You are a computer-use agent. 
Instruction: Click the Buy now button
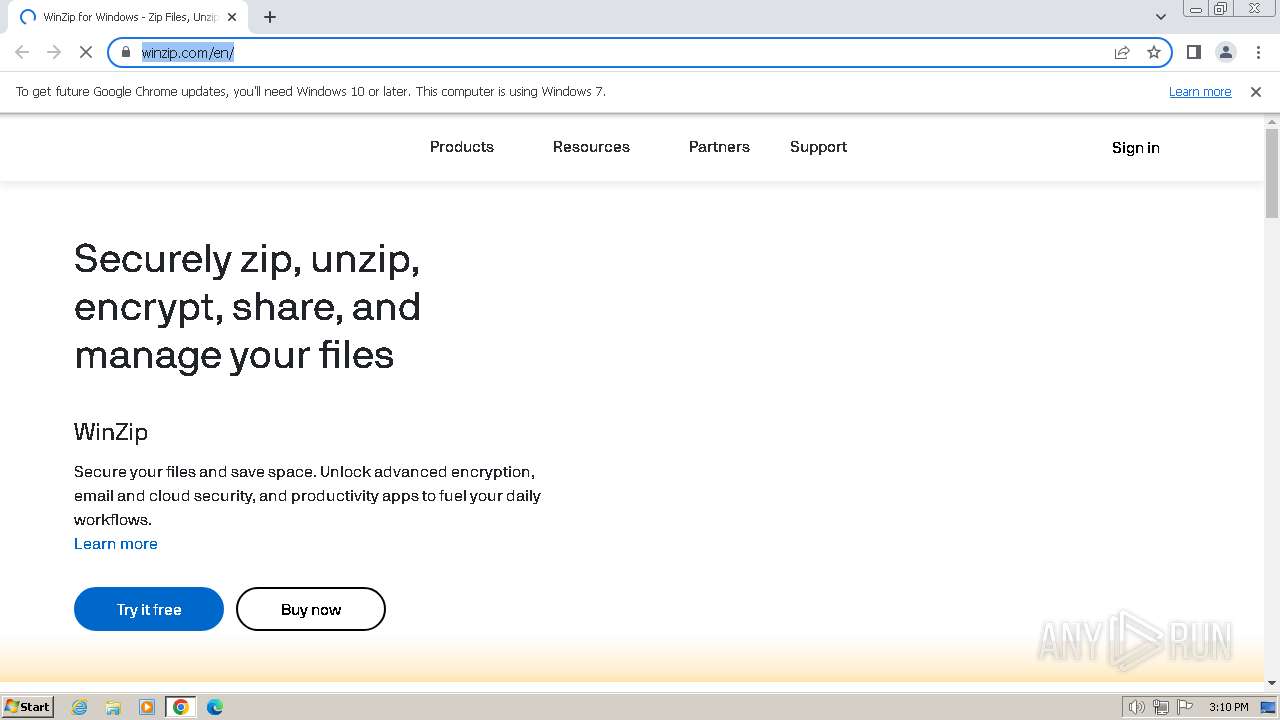point(311,609)
